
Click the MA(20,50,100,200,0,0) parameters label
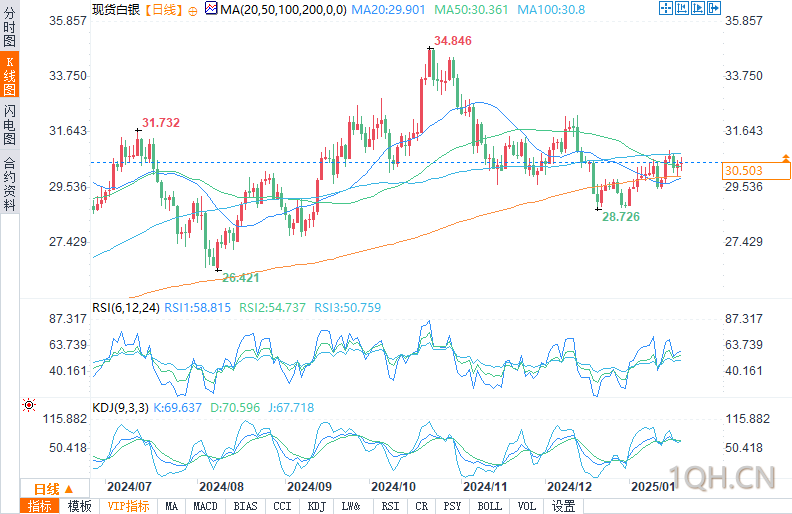283,9
